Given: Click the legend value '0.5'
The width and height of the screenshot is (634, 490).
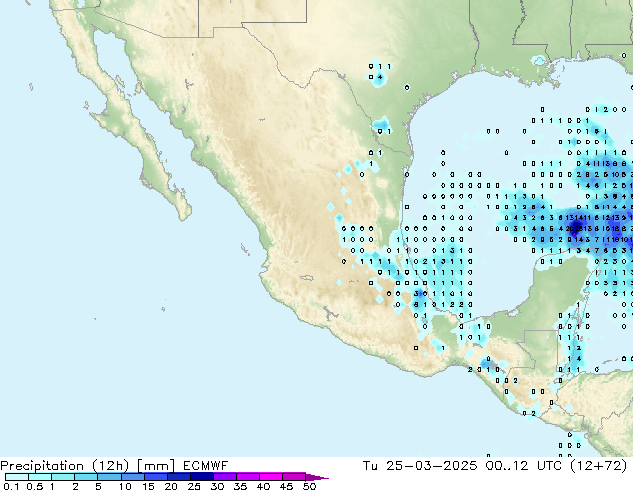Looking at the screenshot, I should pos(34,486).
